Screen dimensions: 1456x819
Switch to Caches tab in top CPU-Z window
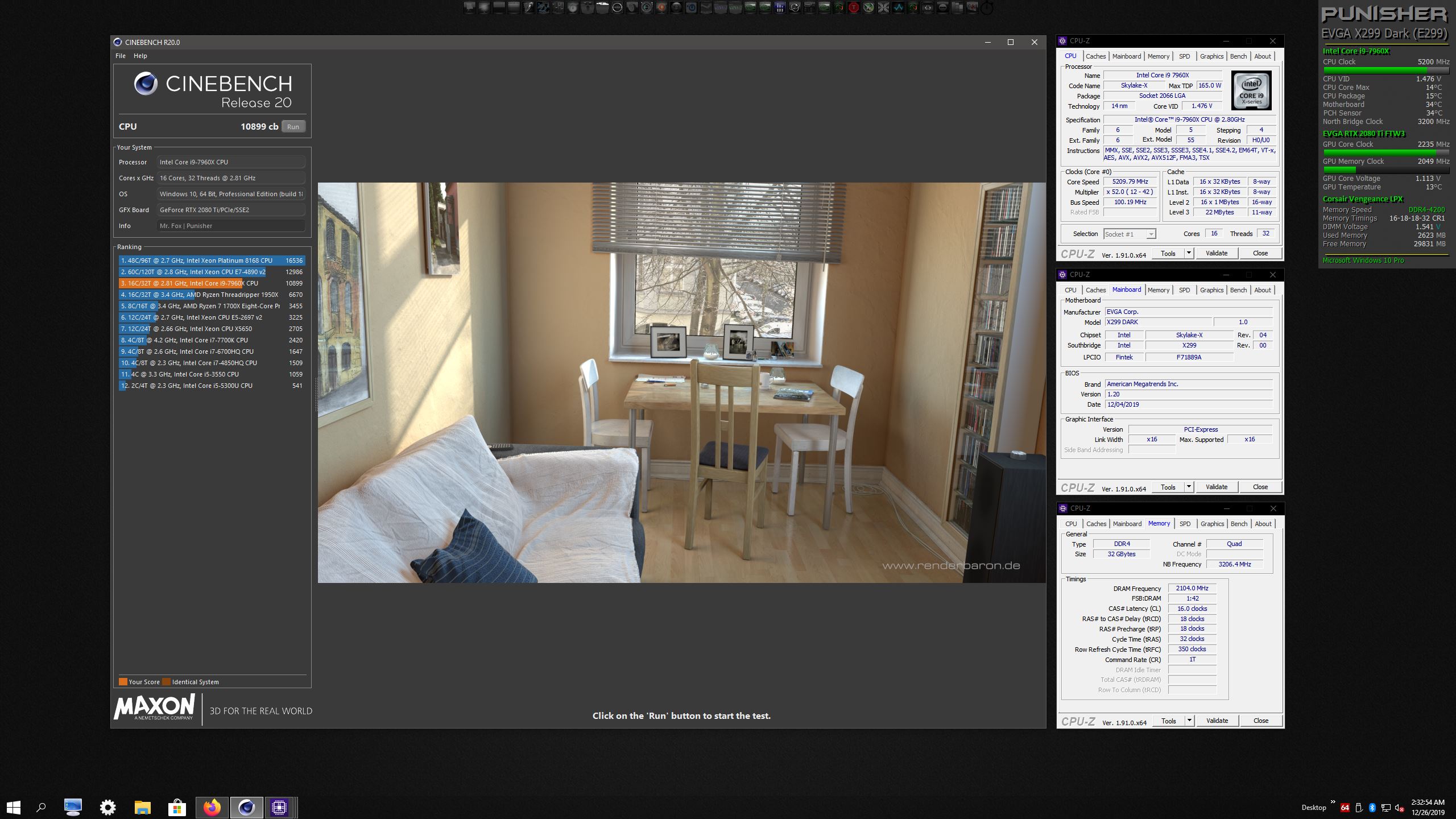(1095, 56)
